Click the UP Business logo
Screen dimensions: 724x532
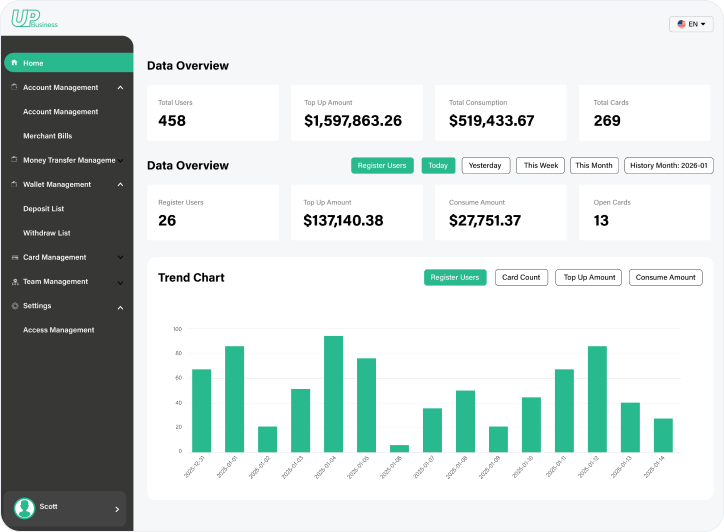(34, 18)
